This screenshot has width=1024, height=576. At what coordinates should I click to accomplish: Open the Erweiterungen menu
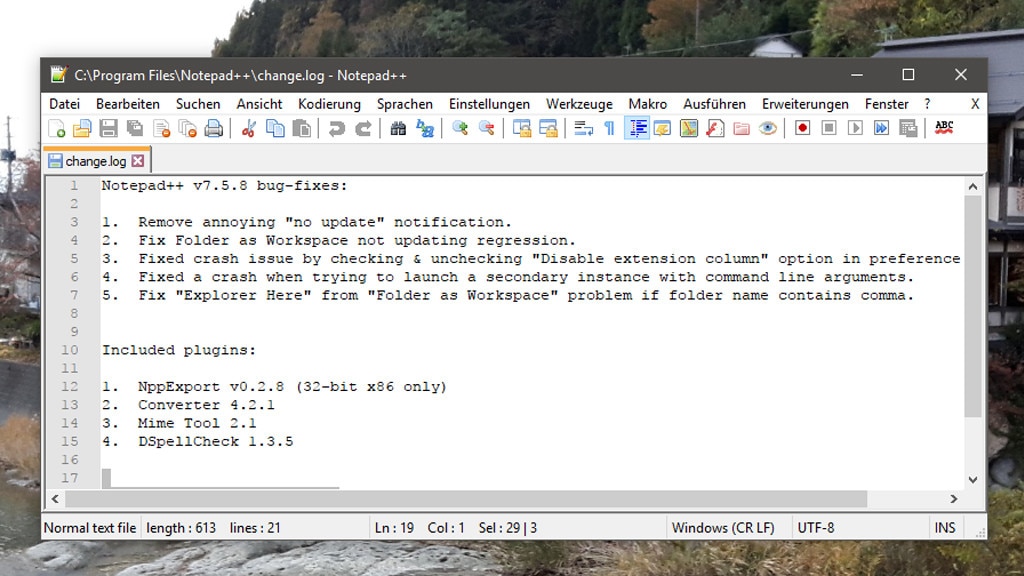pyautogui.click(x=804, y=104)
